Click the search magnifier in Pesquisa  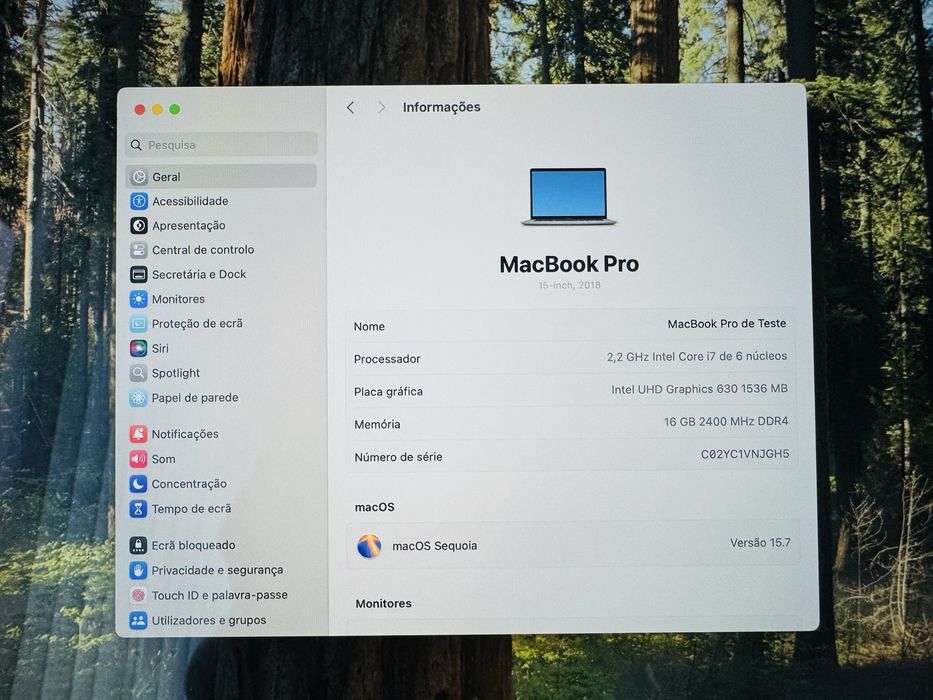click(136, 145)
